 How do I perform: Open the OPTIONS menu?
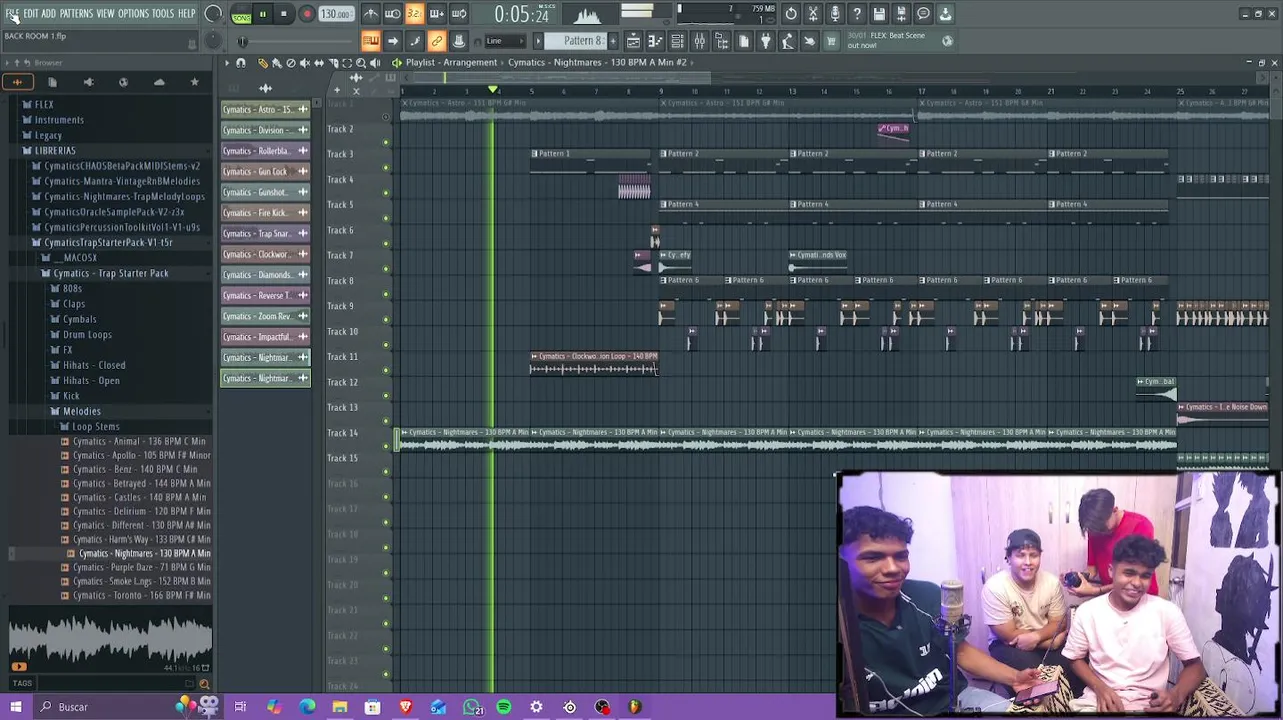pos(133,13)
